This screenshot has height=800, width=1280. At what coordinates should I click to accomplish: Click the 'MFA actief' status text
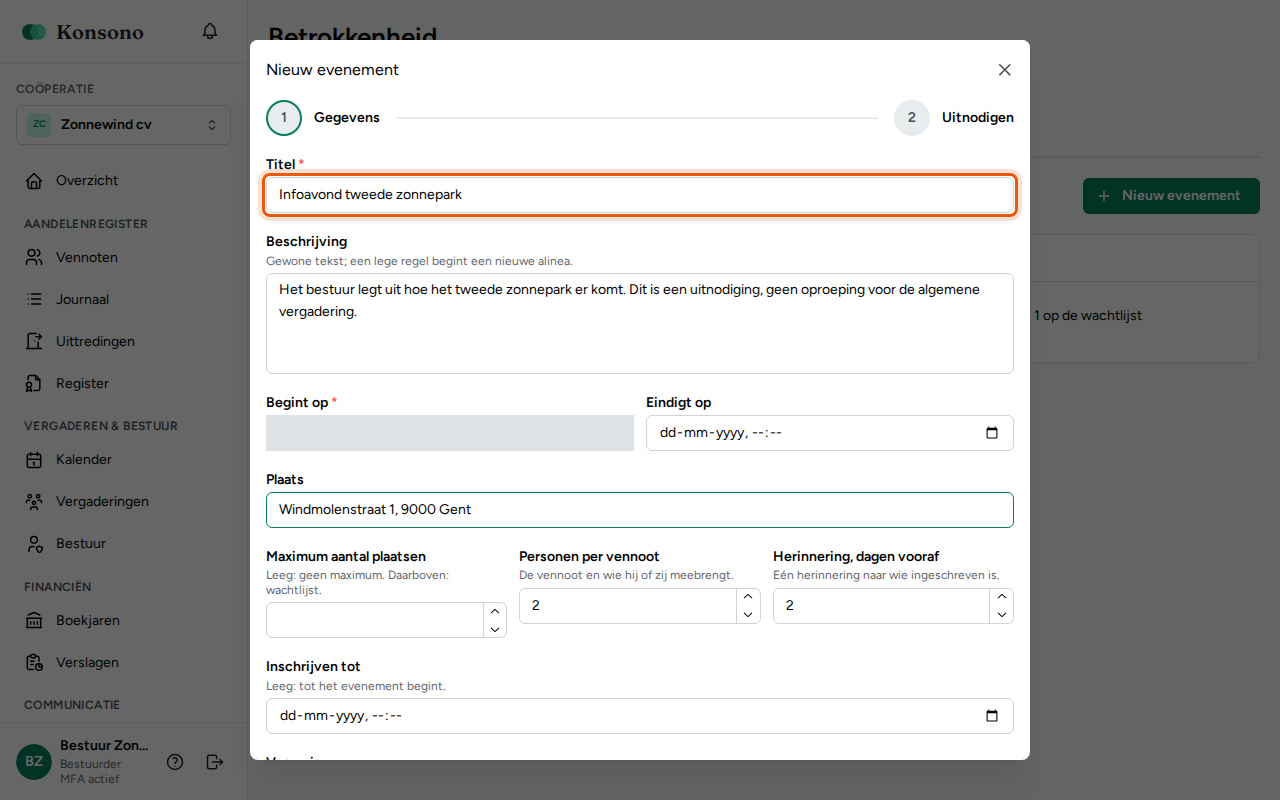[x=89, y=779]
